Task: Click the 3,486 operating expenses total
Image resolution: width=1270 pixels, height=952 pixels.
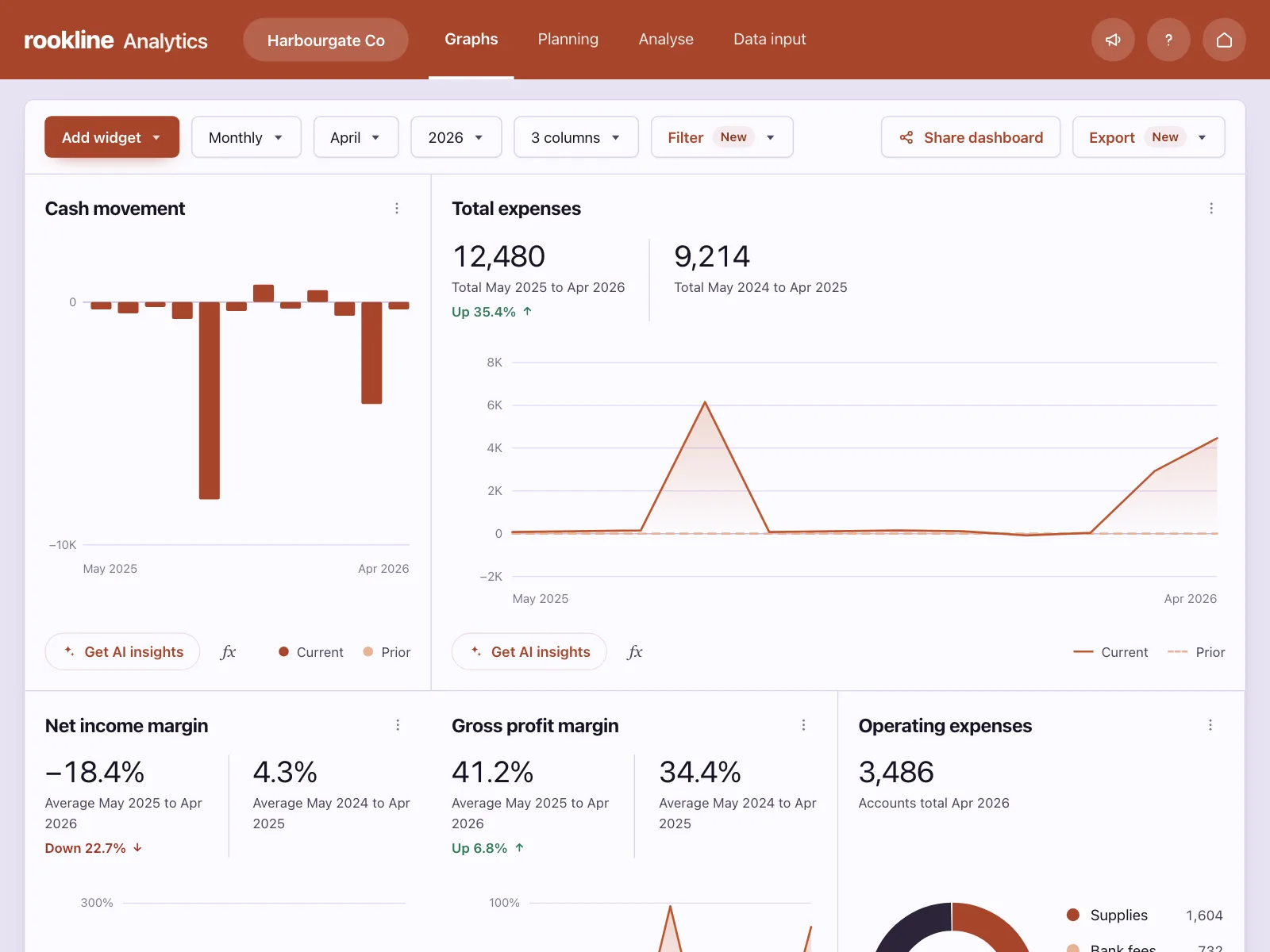Action: (x=896, y=772)
